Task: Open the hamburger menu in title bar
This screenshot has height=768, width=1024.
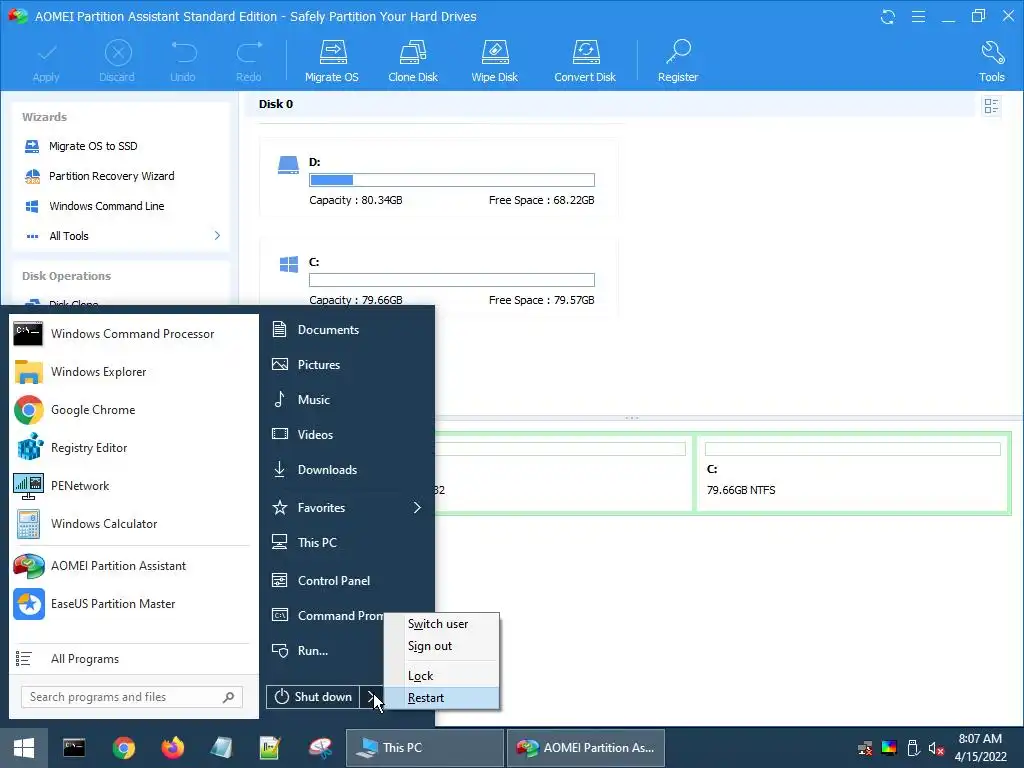Action: point(918,16)
